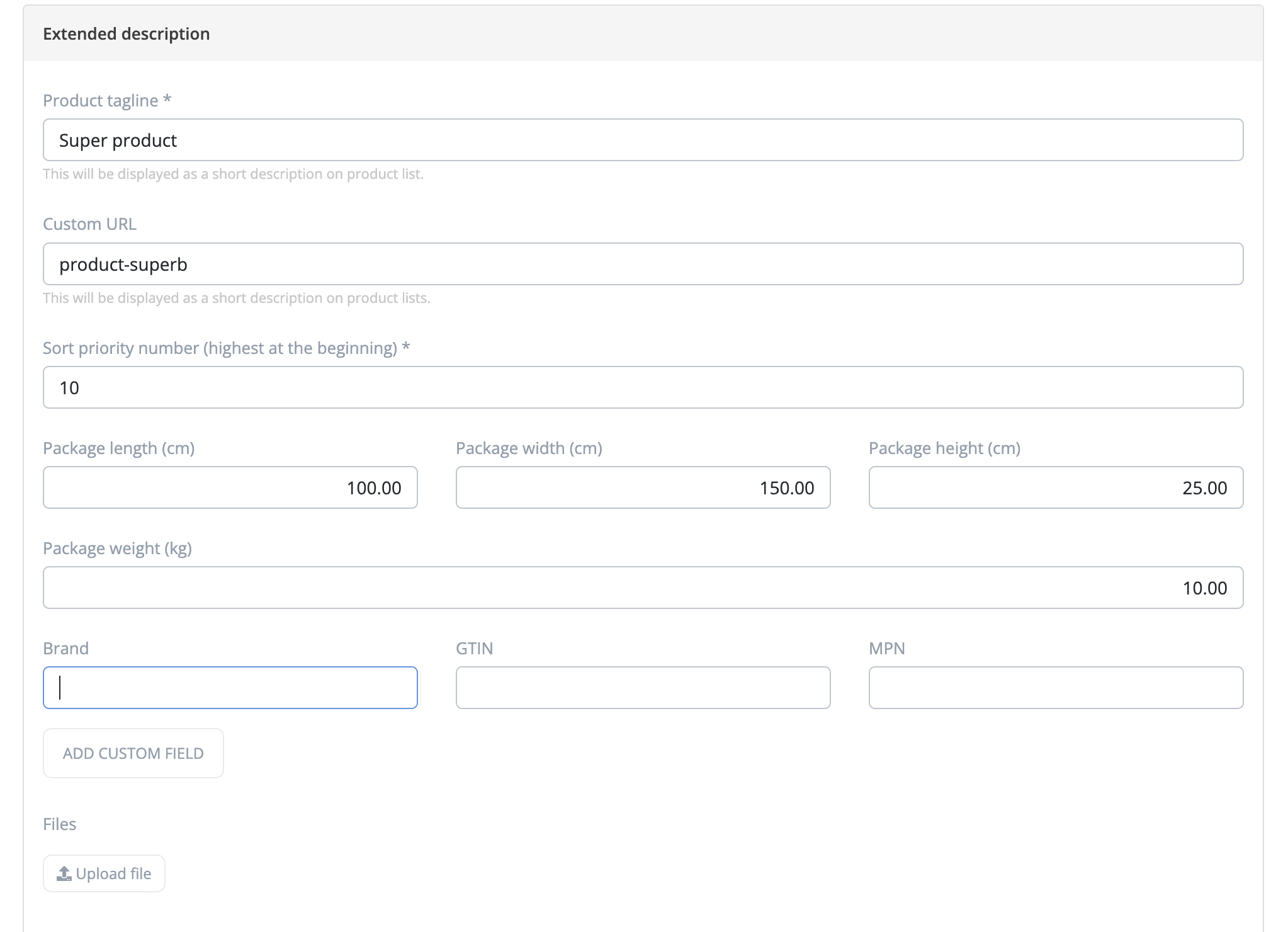
Task: Click the Package length input box
Action: 230,487
